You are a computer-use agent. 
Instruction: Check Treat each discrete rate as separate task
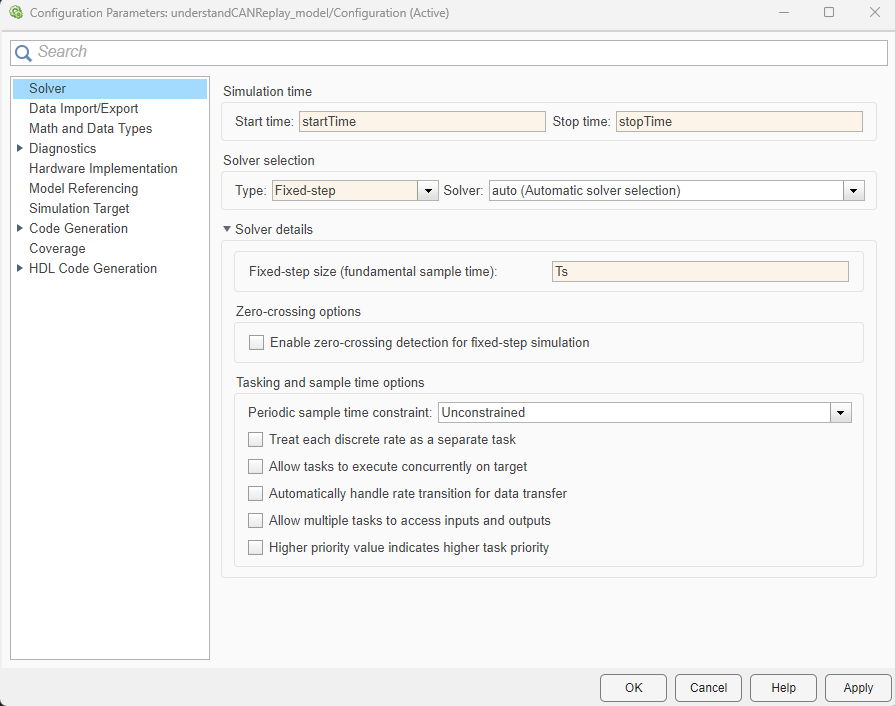[x=256, y=439]
